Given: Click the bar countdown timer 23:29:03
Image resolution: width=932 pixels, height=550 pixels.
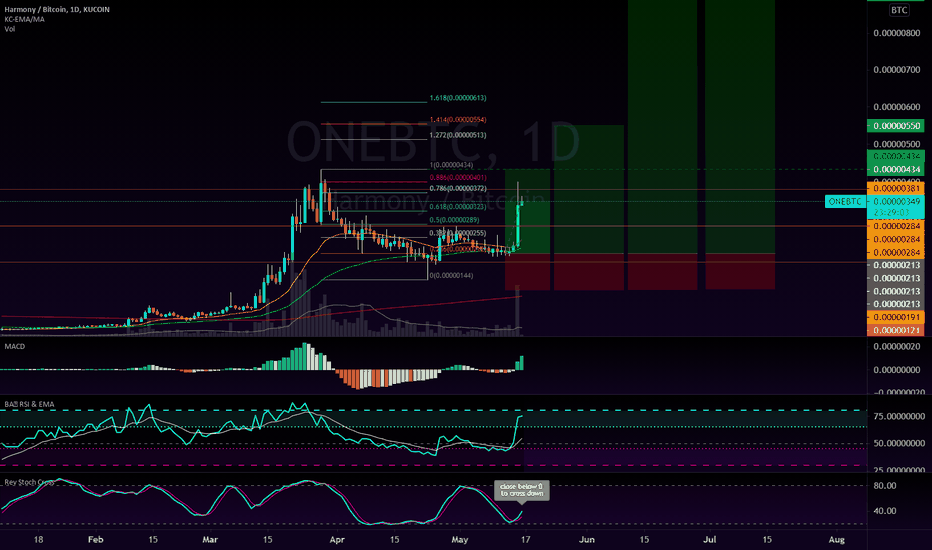Looking at the screenshot, I should pyautogui.click(x=892, y=212).
